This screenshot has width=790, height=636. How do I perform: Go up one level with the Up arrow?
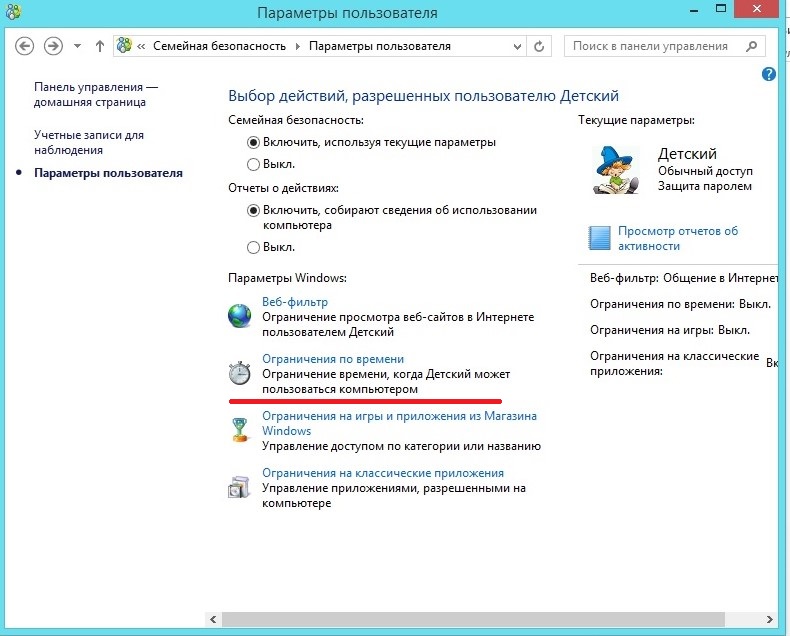click(100, 46)
